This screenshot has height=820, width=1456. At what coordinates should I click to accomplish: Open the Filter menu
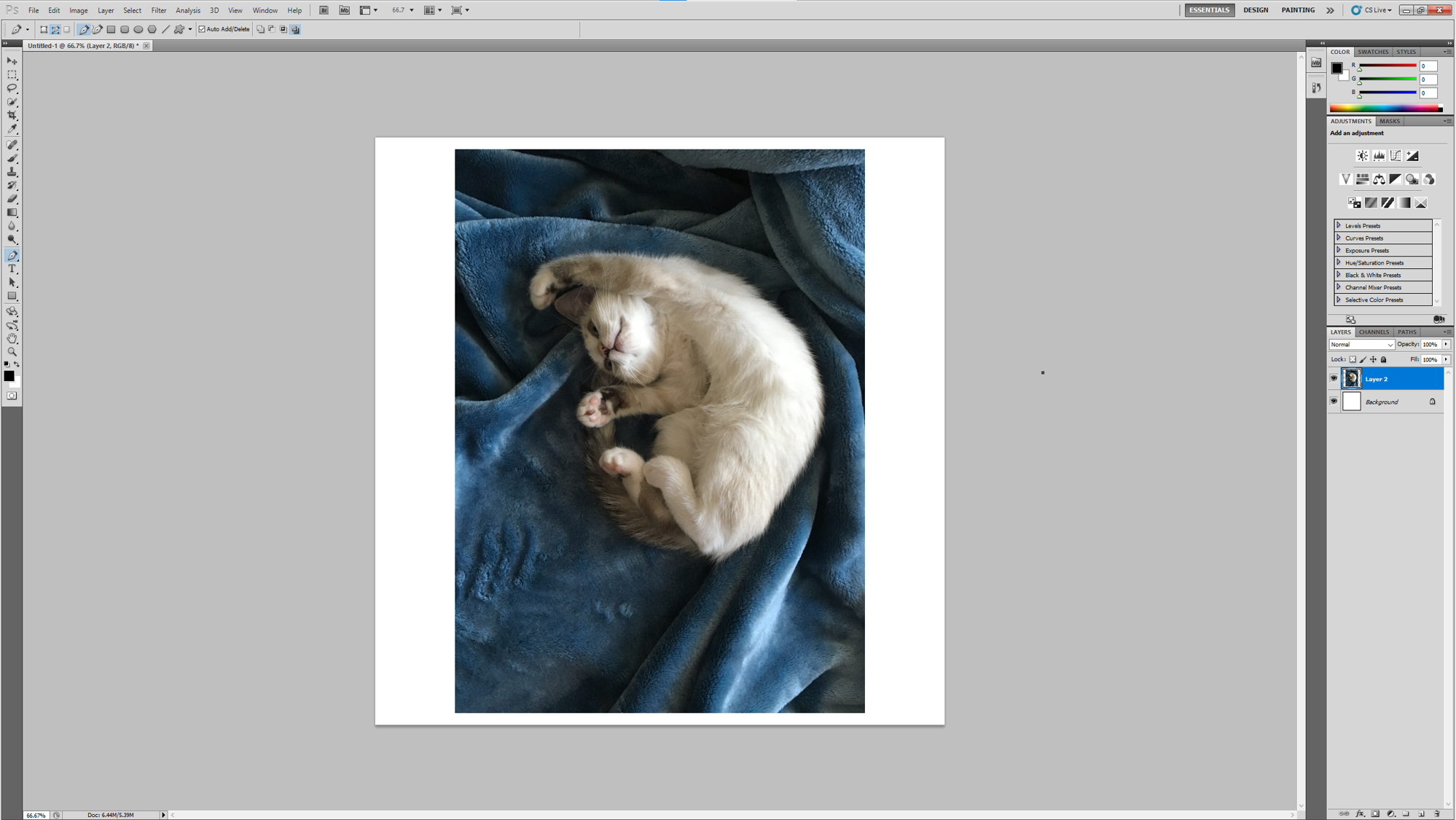158,10
